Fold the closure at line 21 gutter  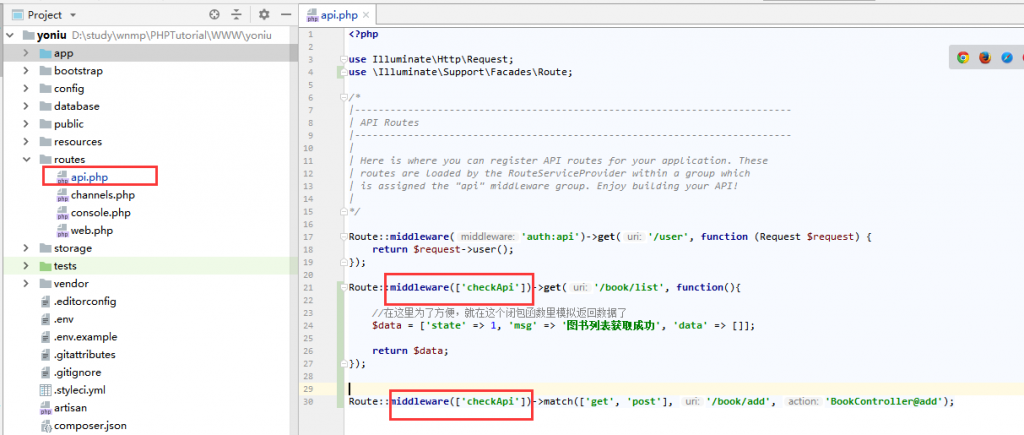point(342,287)
